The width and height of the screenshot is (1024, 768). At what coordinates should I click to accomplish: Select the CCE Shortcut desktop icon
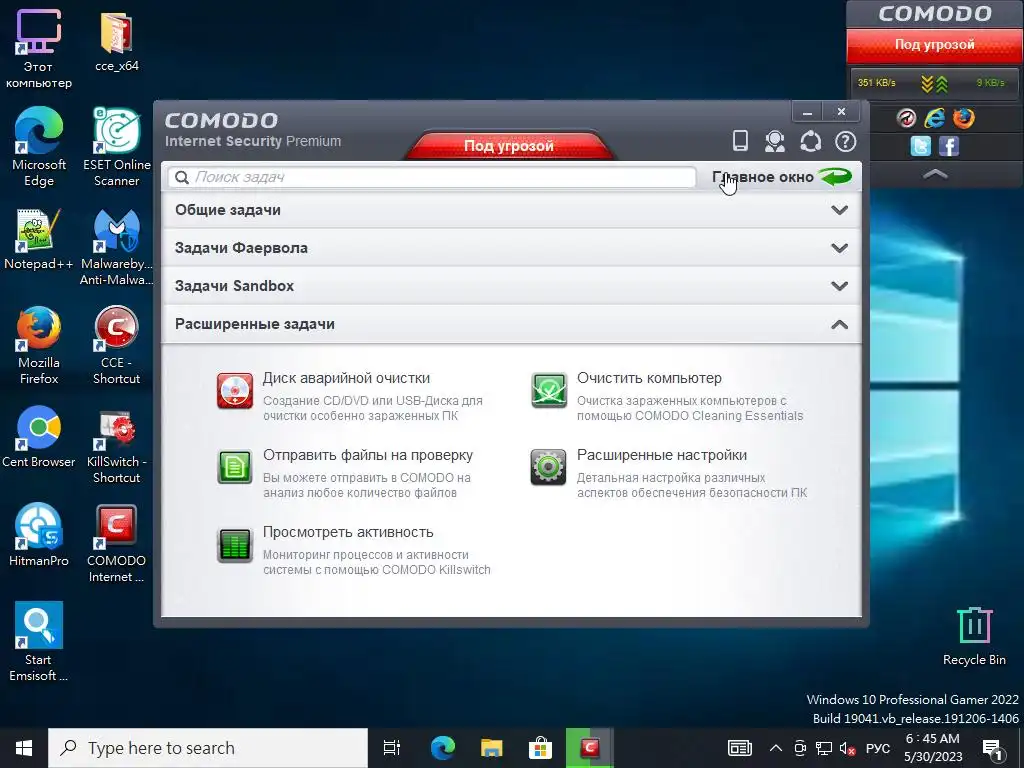[116, 345]
